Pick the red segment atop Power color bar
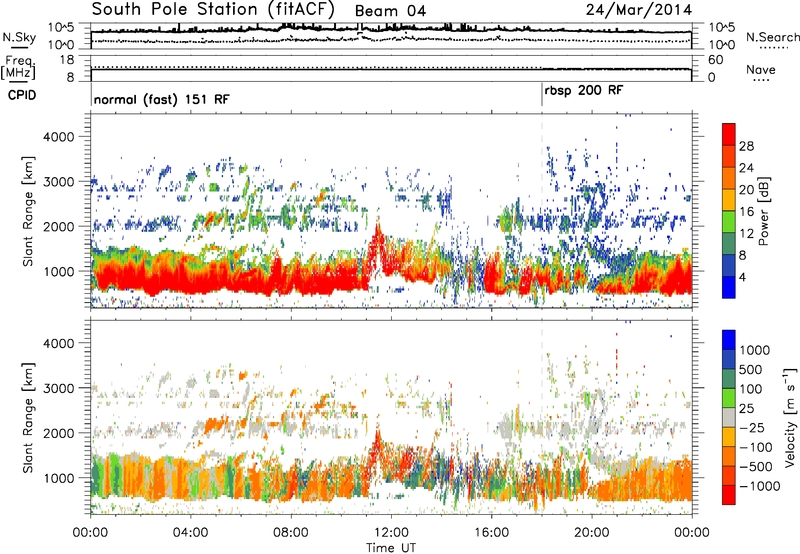The image size is (800, 554). (x=729, y=134)
